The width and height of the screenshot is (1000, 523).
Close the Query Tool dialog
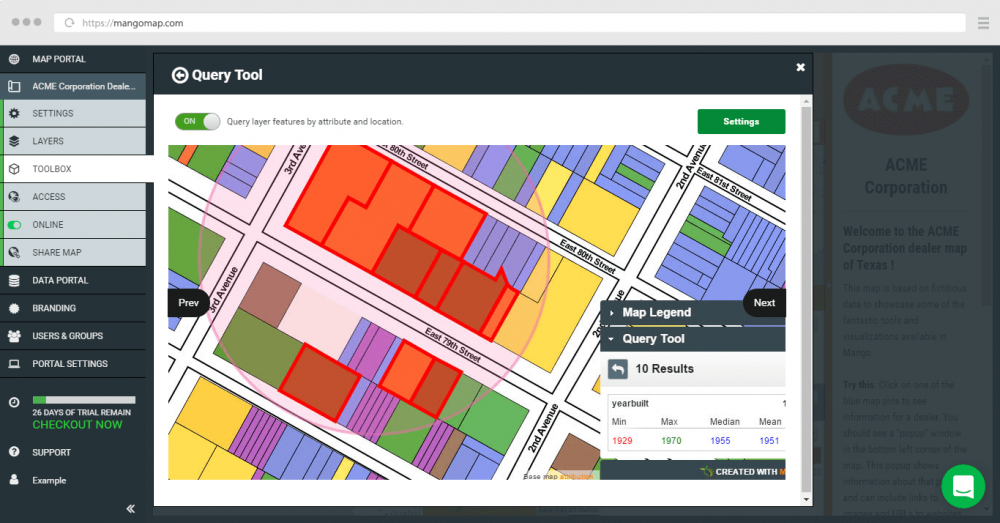click(x=800, y=67)
